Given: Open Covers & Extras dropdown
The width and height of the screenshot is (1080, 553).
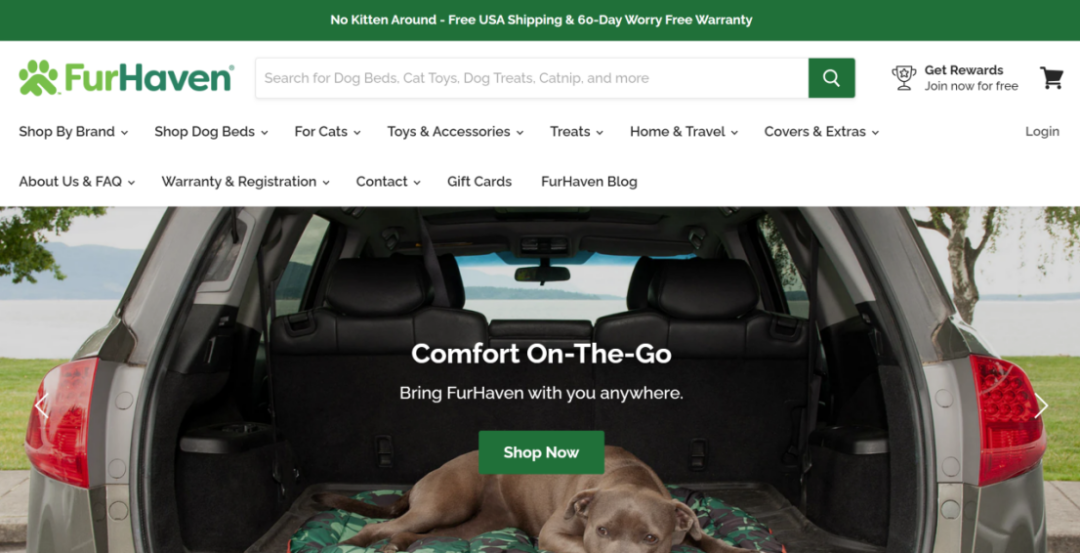Looking at the screenshot, I should click(x=822, y=132).
